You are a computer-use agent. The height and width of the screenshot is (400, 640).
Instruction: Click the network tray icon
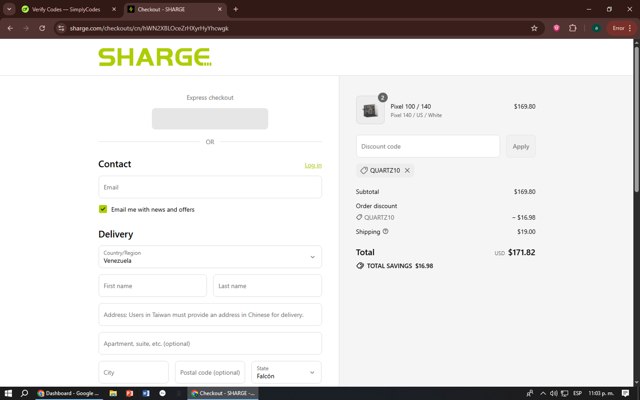[564, 393]
